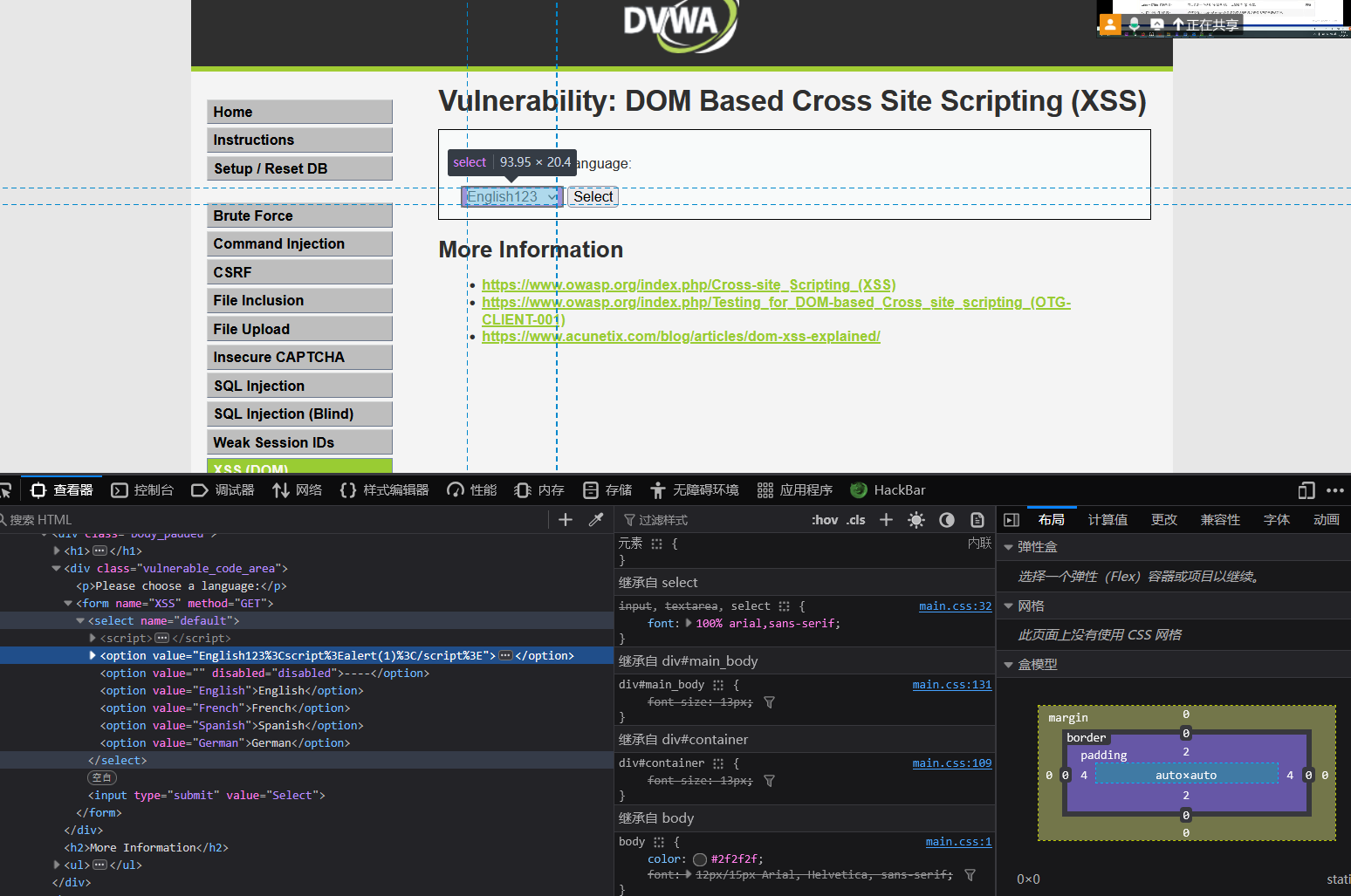This screenshot has height=896, width=1351.
Task: Click the HackBar green icon
Action: click(859, 490)
